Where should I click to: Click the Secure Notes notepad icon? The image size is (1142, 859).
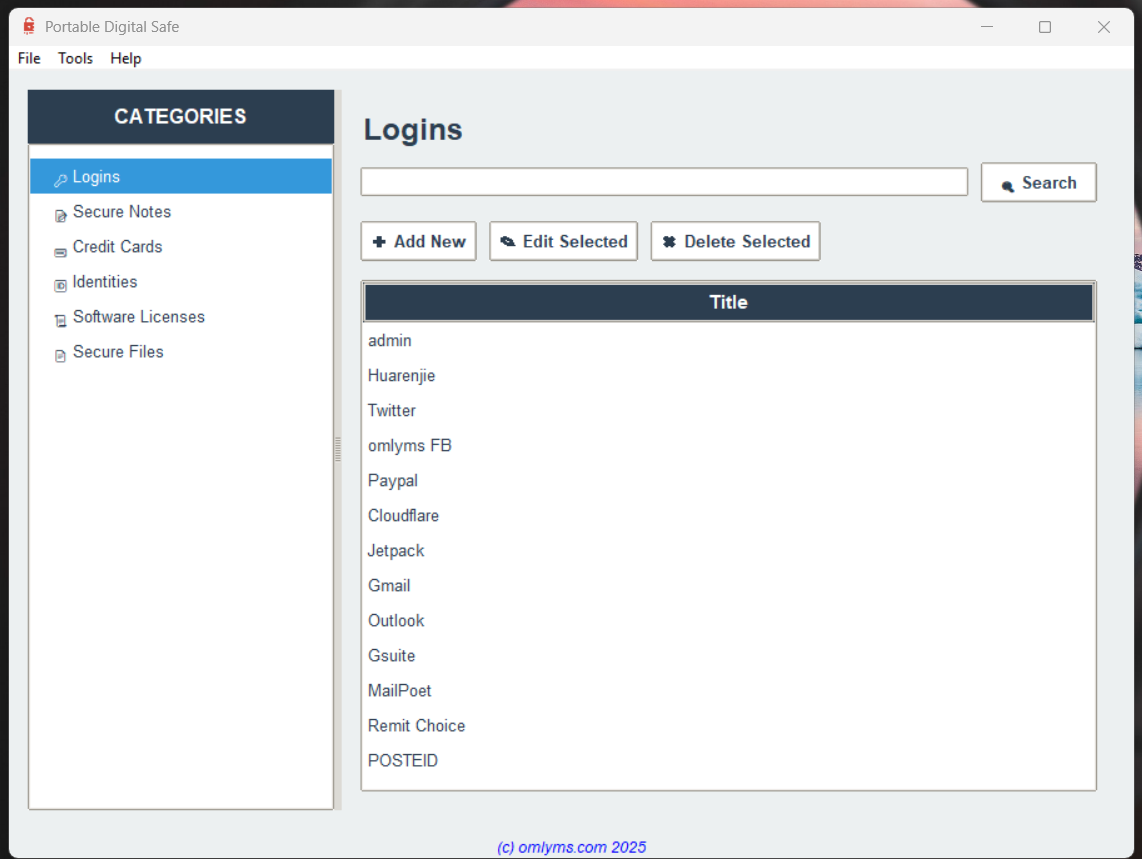[x=60, y=214]
